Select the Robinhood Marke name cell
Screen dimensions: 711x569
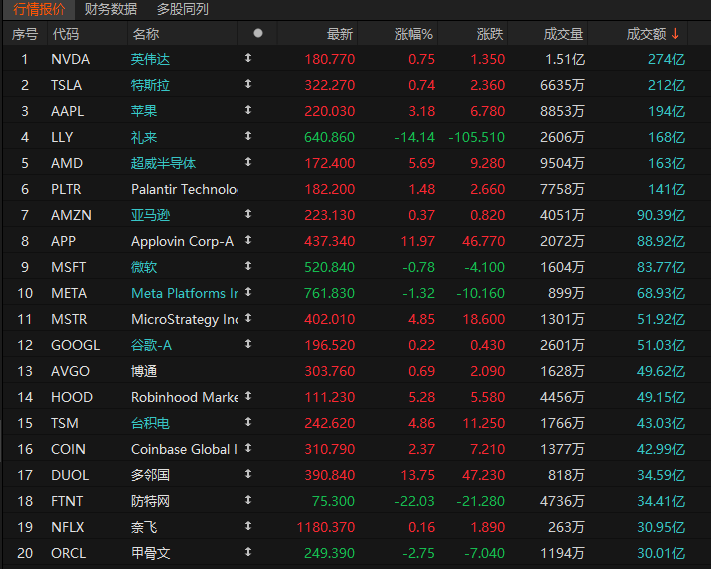pos(185,397)
